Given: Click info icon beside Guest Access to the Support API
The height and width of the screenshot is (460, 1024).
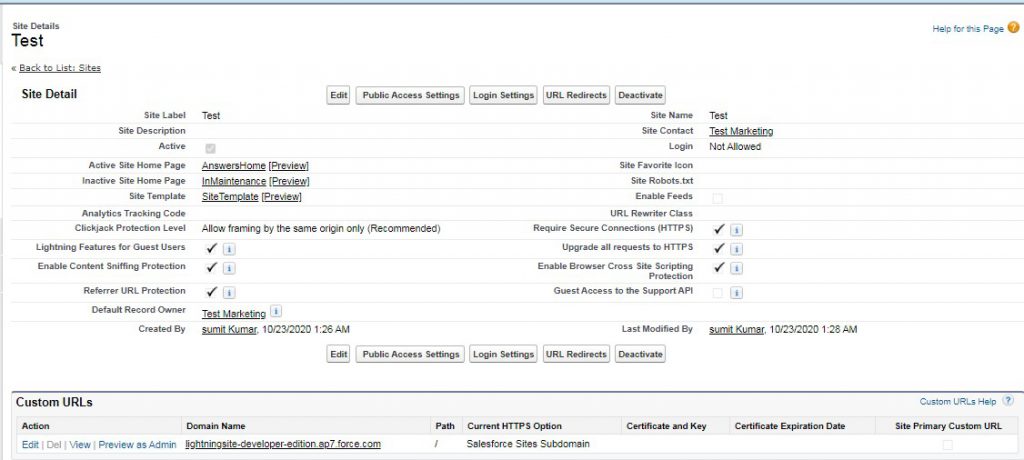Looking at the screenshot, I should [x=736, y=293].
